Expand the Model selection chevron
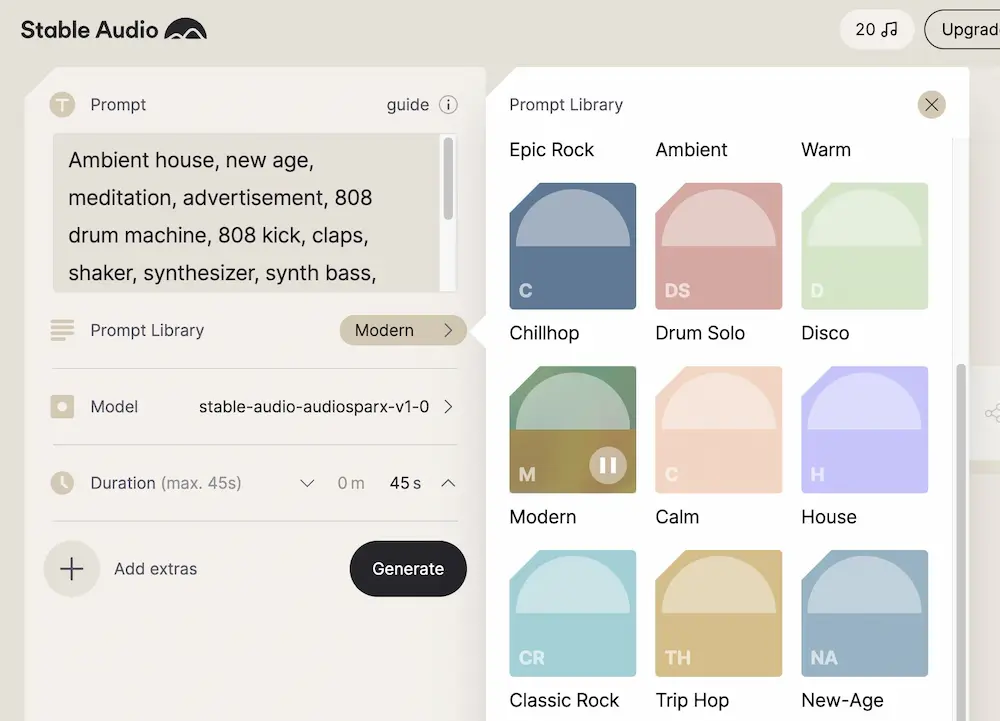The width and height of the screenshot is (1000, 721). pyautogui.click(x=448, y=407)
